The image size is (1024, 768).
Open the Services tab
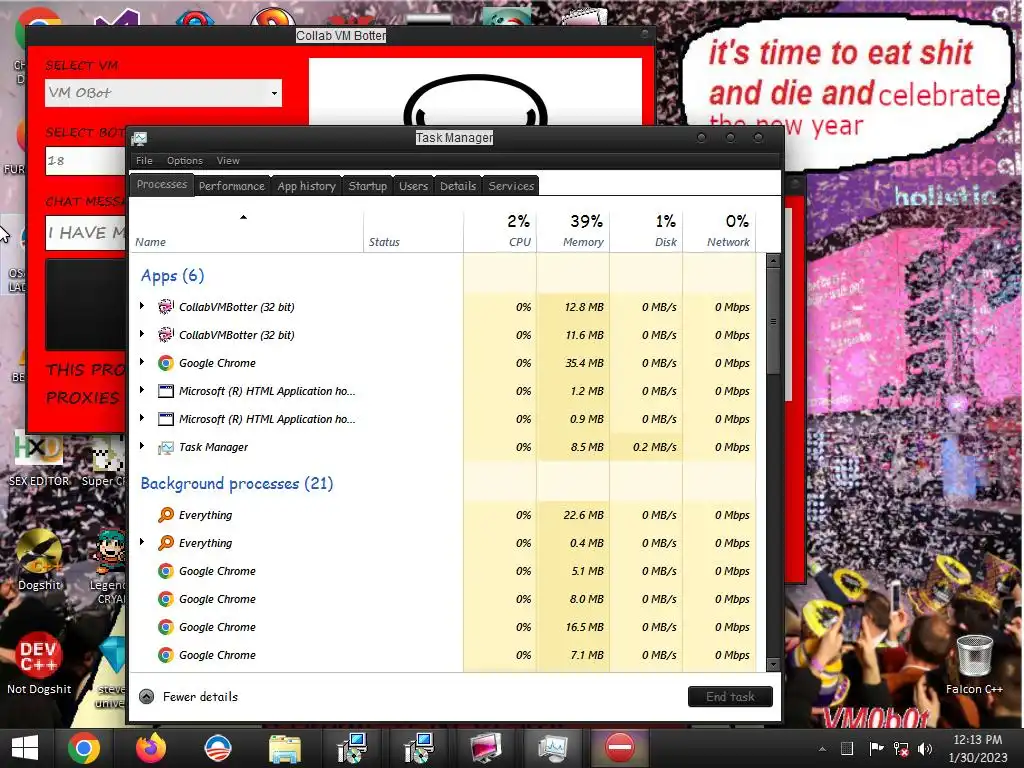[x=511, y=186]
